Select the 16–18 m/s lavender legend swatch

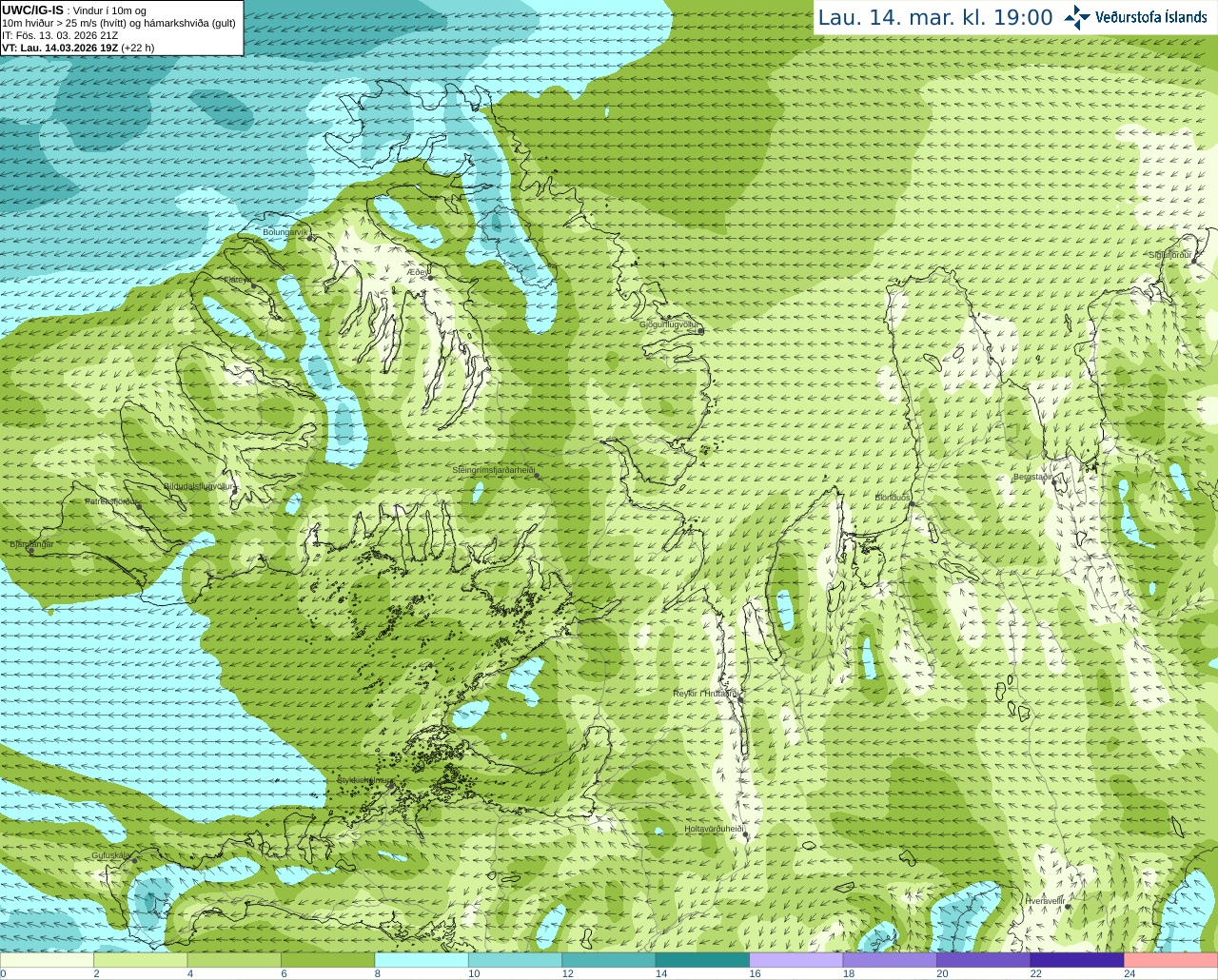796,960
